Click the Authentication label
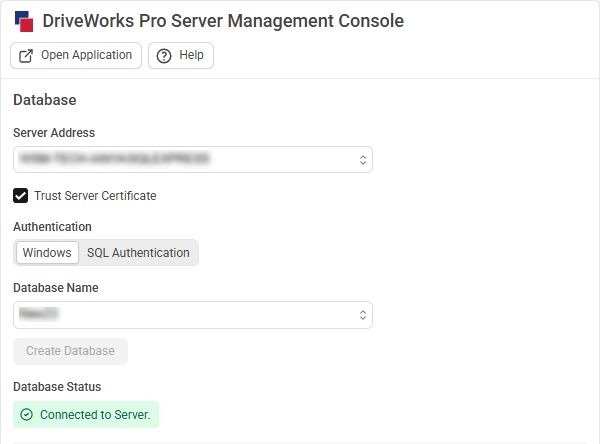 click(x=52, y=227)
